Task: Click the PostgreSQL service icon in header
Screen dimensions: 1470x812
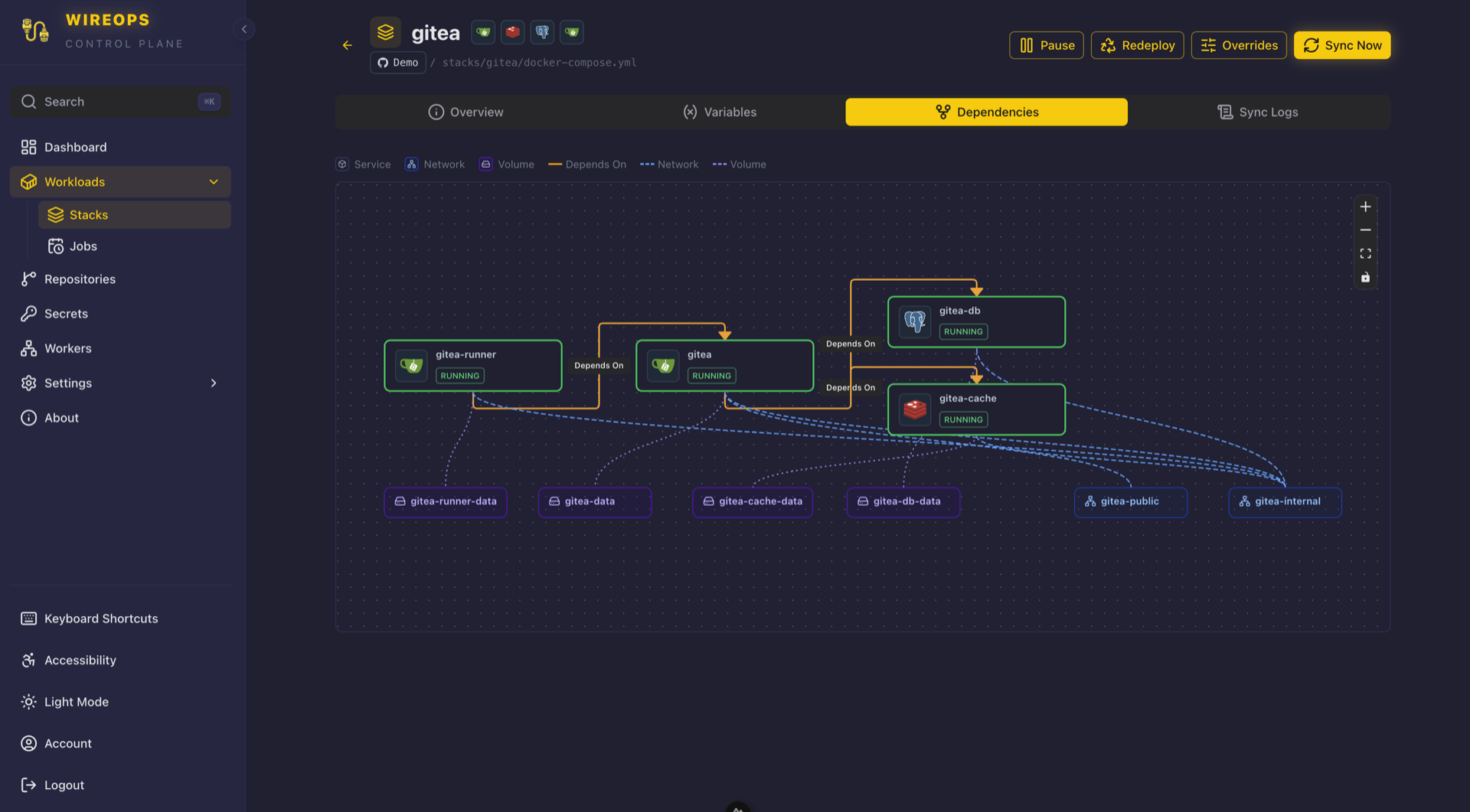Action: coord(542,32)
